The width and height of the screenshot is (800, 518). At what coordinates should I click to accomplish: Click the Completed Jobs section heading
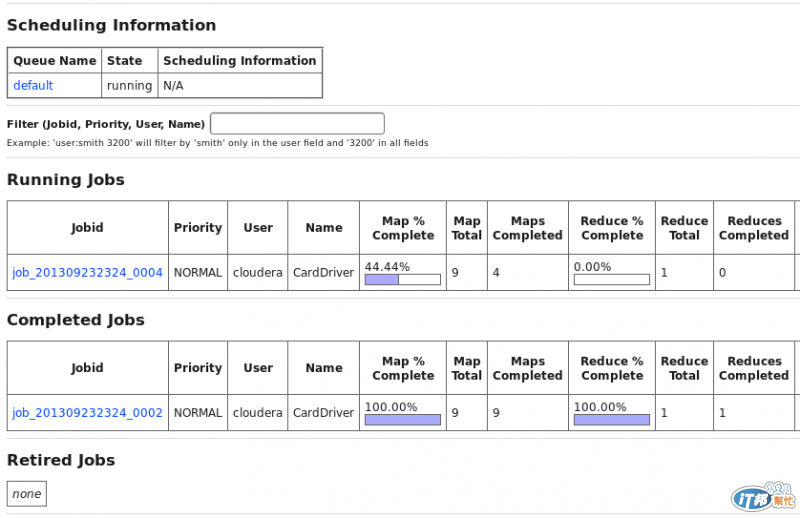[x=76, y=320]
